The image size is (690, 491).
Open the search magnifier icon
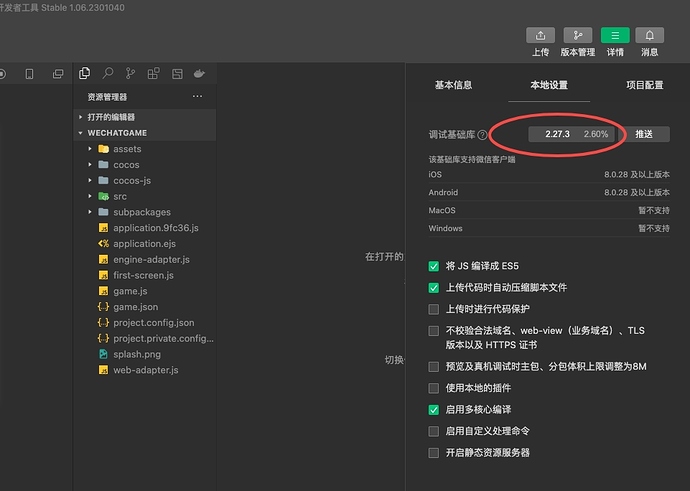[108, 73]
